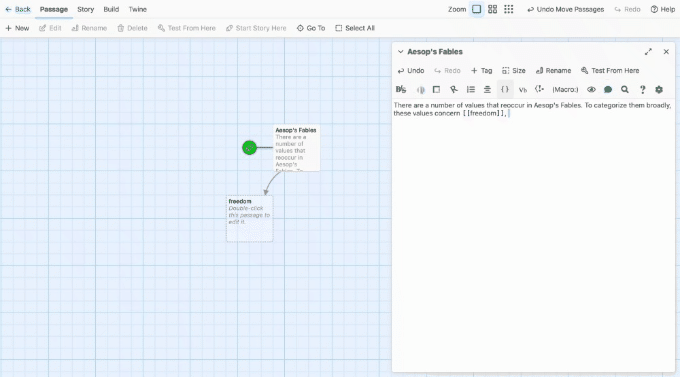Open the alignment tool in editor toolbar
Viewport: 680px width, 377px height.
[x=487, y=89]
